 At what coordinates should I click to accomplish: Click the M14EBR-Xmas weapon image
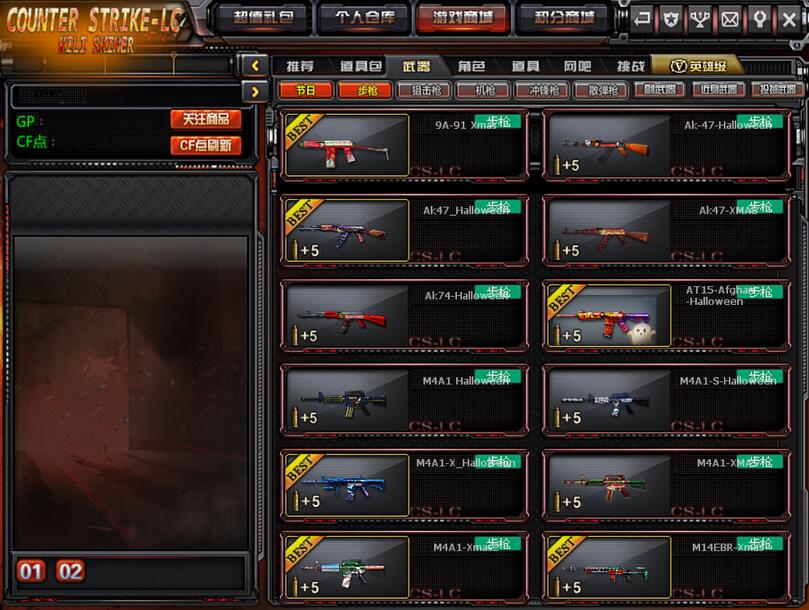pos(608,567)
